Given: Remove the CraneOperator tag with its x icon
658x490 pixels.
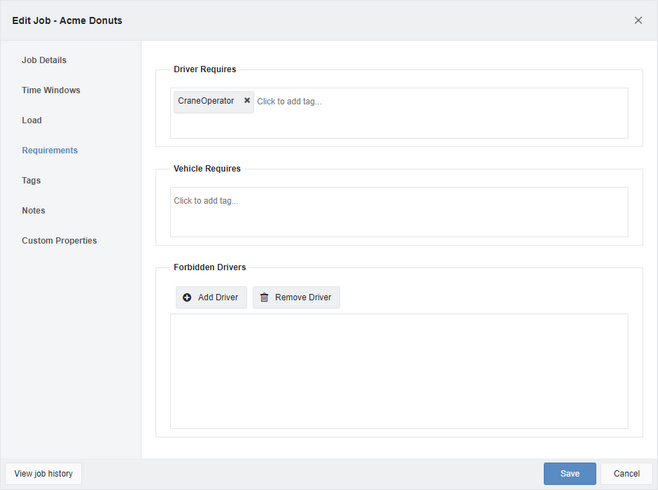Looking at the screenshot, I should 247,101.
